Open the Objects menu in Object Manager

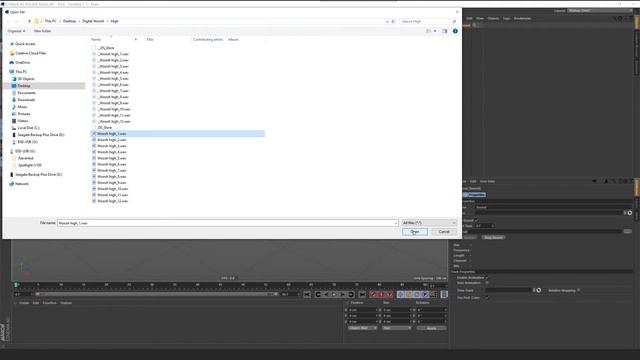click(x=493, y=18)
